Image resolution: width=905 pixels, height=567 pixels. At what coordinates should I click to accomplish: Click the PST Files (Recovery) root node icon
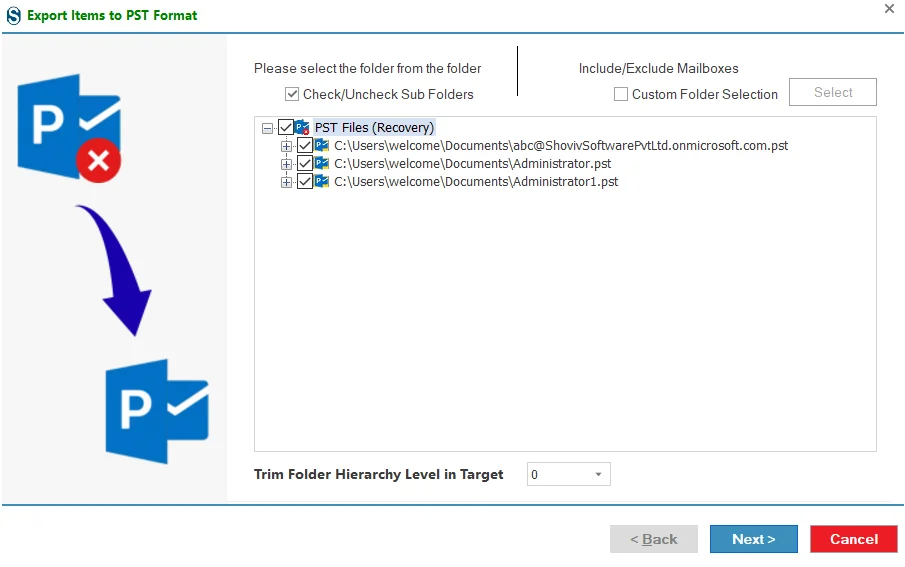(x=302, y=128)
